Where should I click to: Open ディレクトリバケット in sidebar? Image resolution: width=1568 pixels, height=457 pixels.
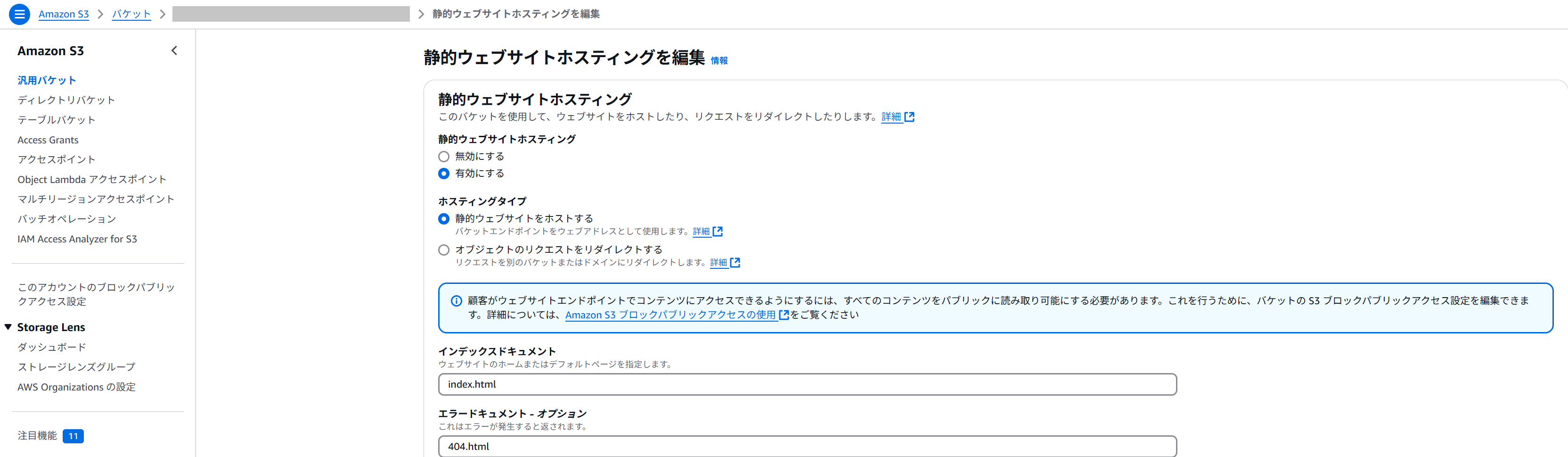coord(66,100)
